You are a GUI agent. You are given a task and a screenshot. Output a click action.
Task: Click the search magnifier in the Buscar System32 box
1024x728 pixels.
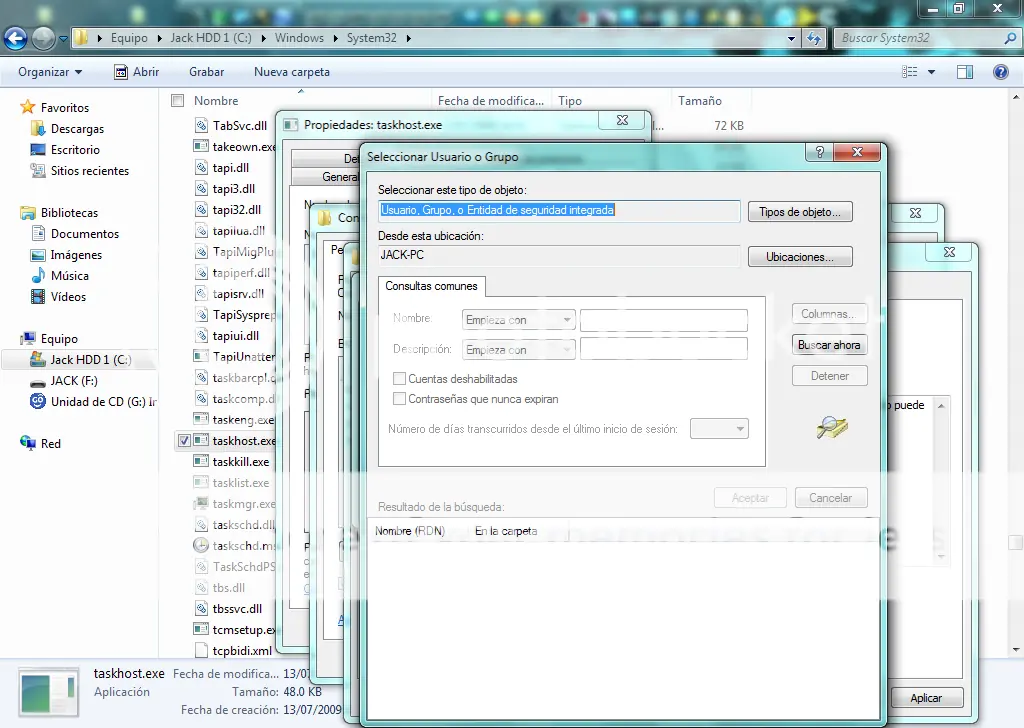click(1010, 38)
